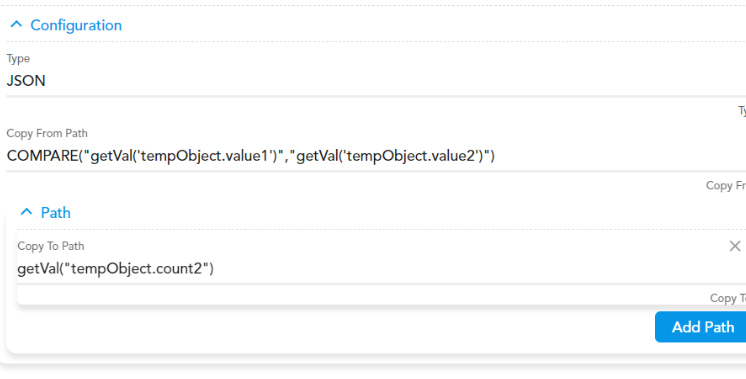Click the Path section heading text
The width and height of the screenshot is (746, 379).
(56, 213)
